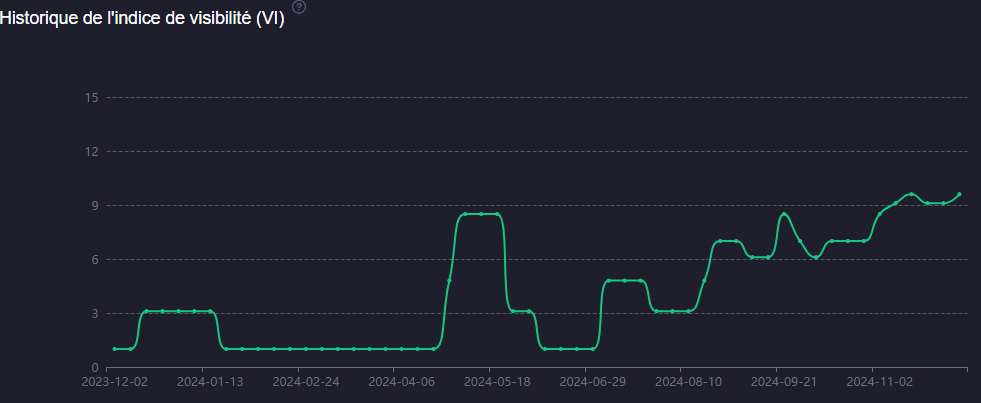Click the 'Historique de l'indice de visibilité' title

143,20
